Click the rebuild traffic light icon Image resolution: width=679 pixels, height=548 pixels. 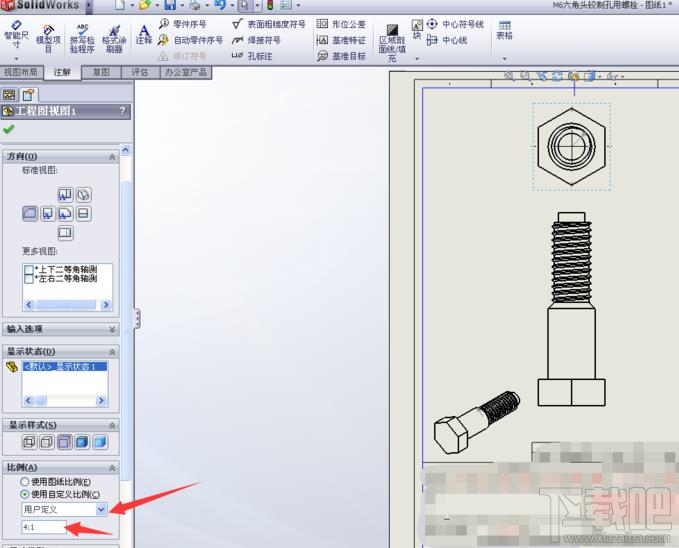[x=270, y=5]
